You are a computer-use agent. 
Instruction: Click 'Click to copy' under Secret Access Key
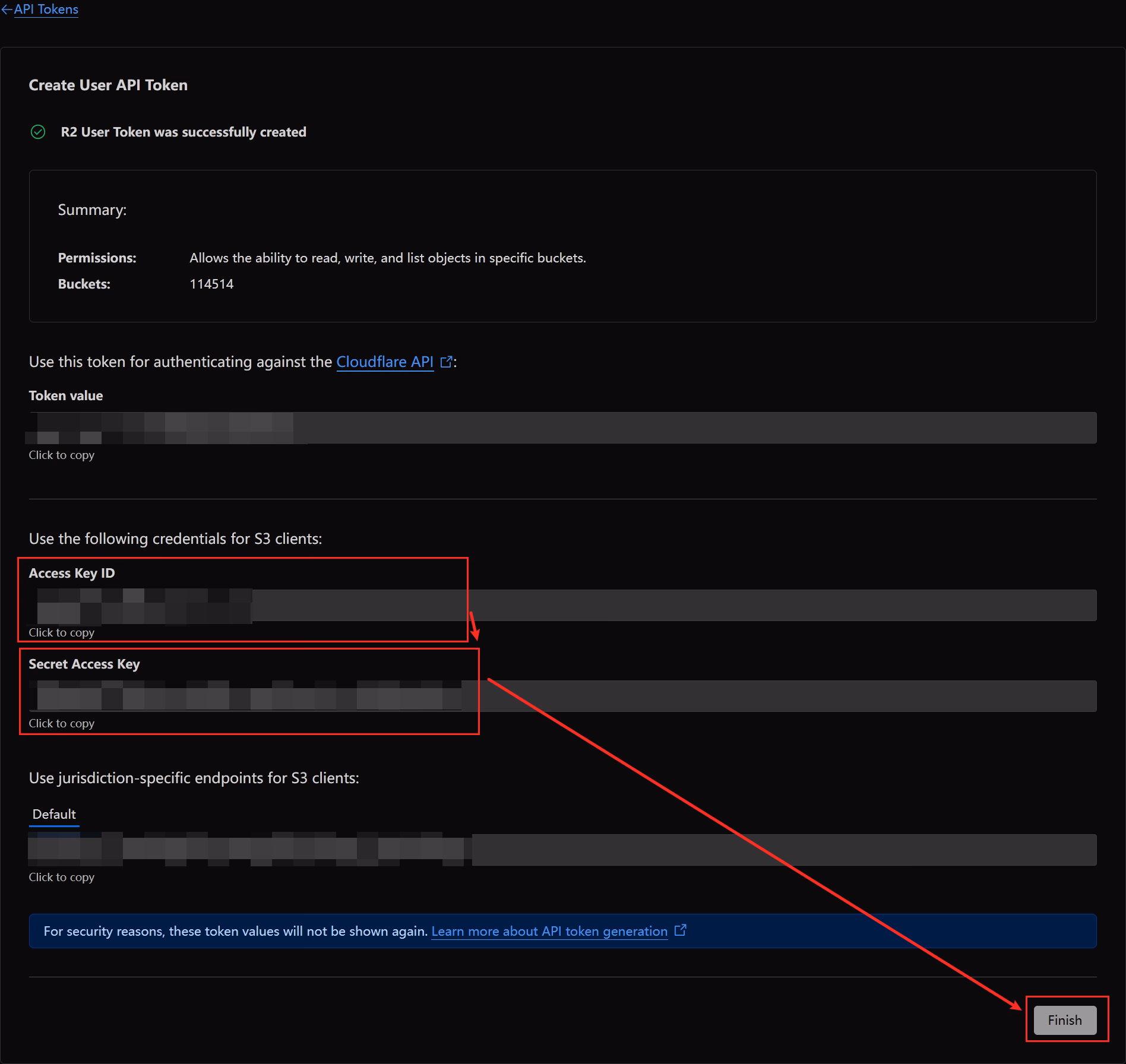[61, 723]
